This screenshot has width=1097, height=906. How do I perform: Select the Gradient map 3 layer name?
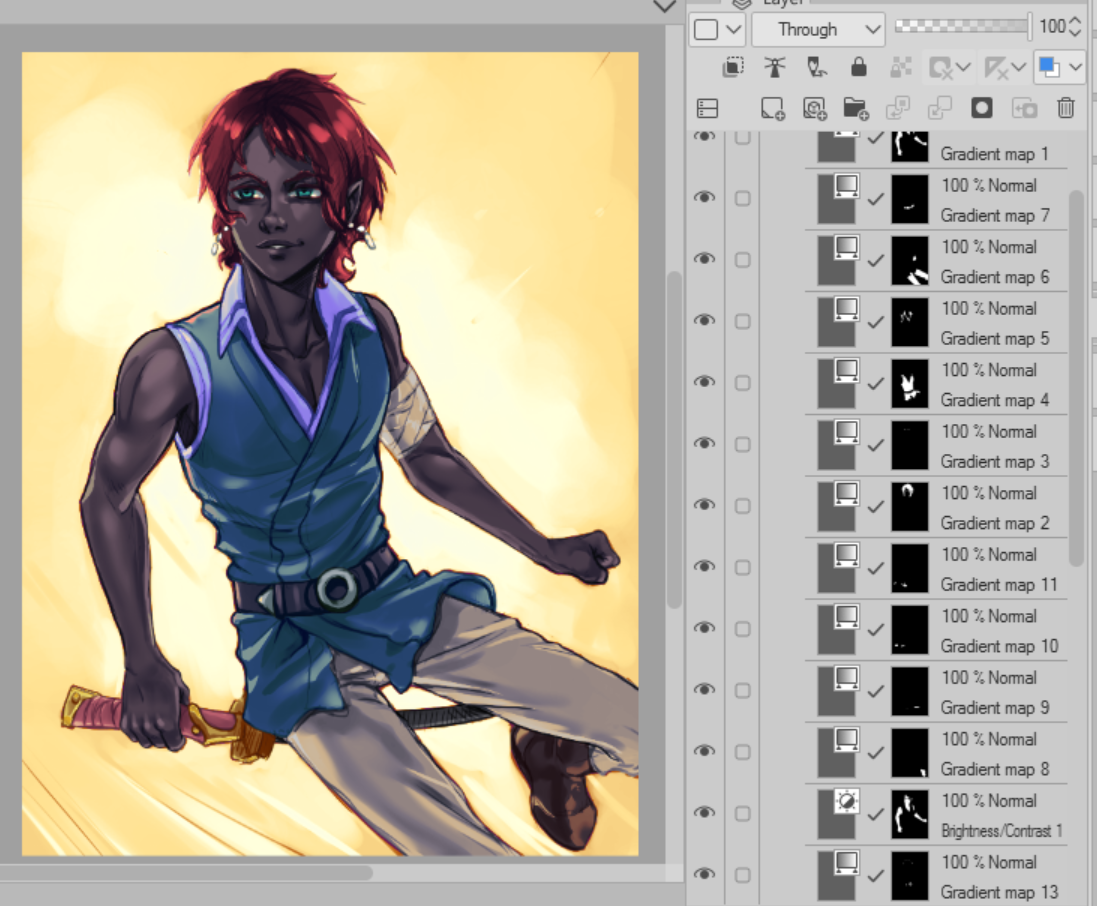pyautogui.click(x=995, y=462)
